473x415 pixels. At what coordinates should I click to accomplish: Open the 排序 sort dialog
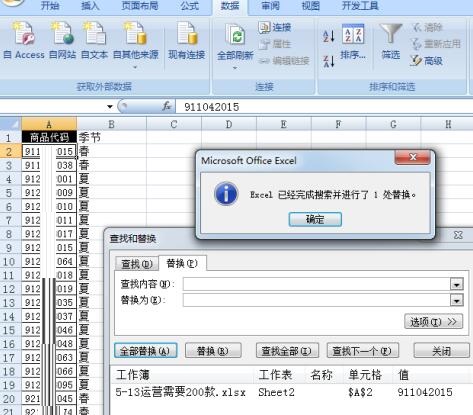(x=353, y=42)
